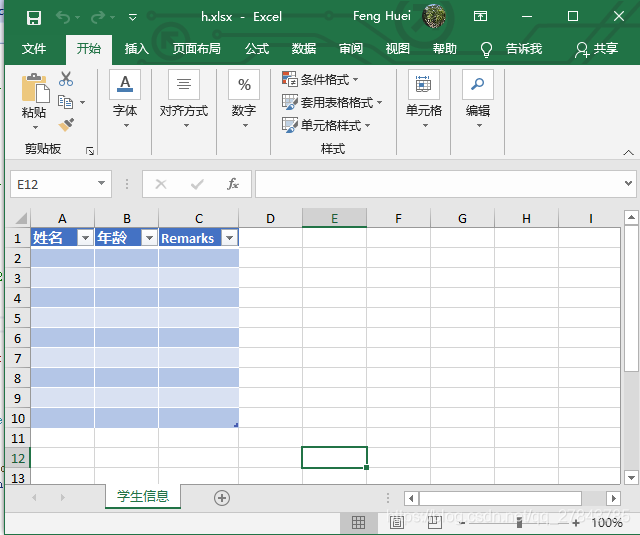
Task: Activate the format painter brush
Action: click(66, 125)
